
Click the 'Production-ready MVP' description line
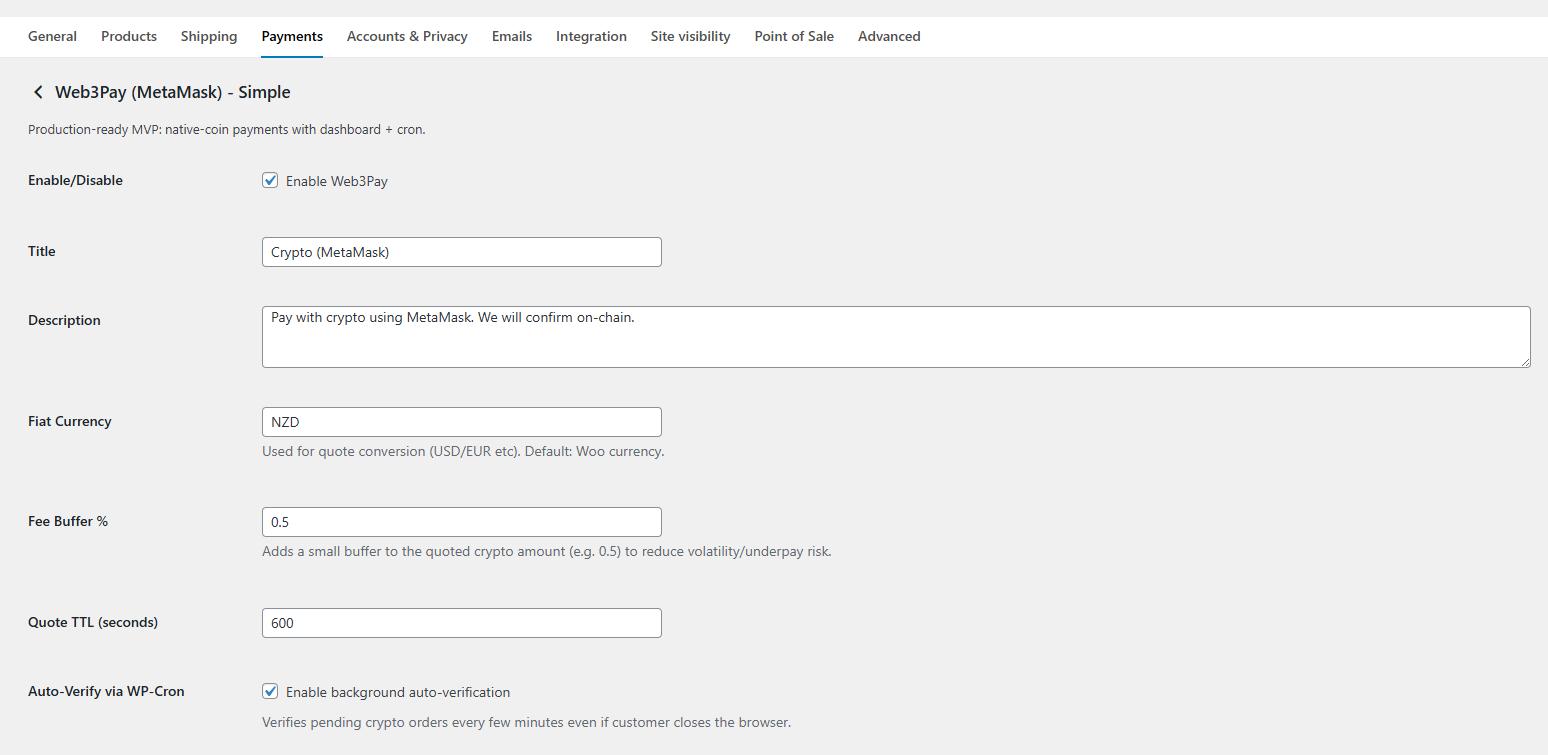227,130
